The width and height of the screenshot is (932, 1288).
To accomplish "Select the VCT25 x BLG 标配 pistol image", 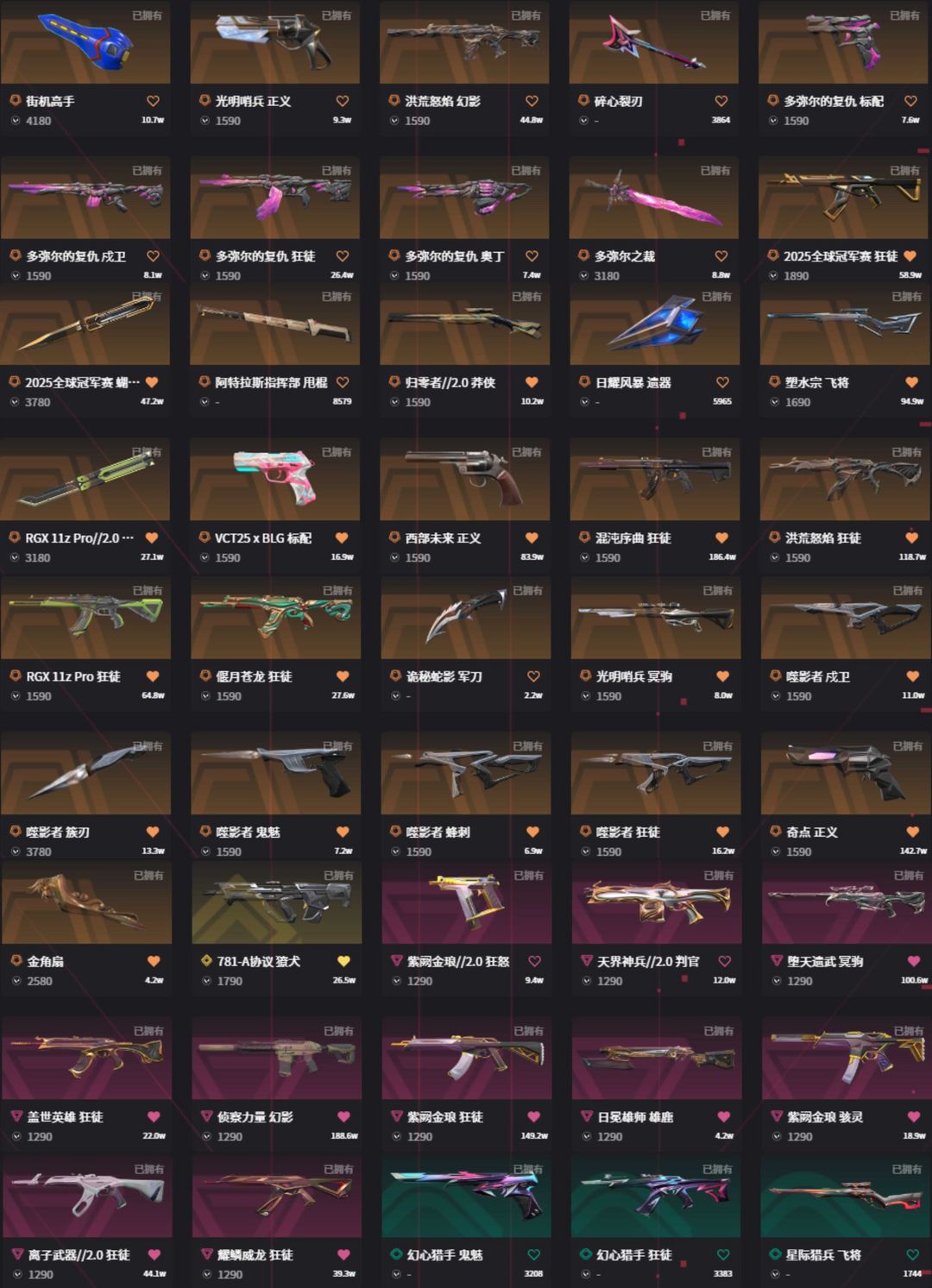I will pos(275,479).
